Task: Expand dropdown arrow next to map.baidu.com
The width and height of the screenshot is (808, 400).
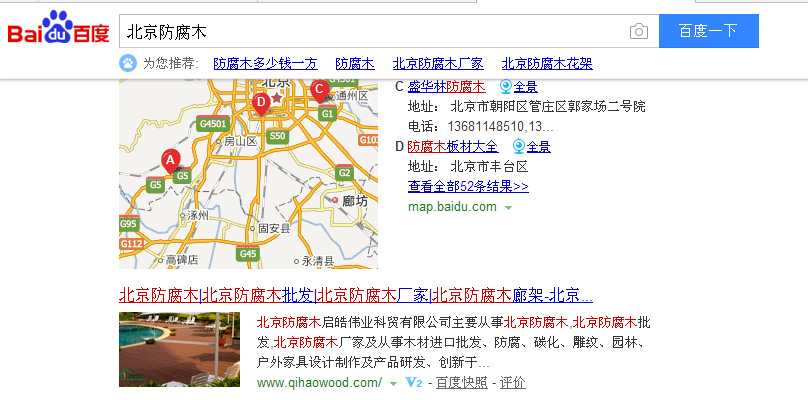Action: (509, 208)
